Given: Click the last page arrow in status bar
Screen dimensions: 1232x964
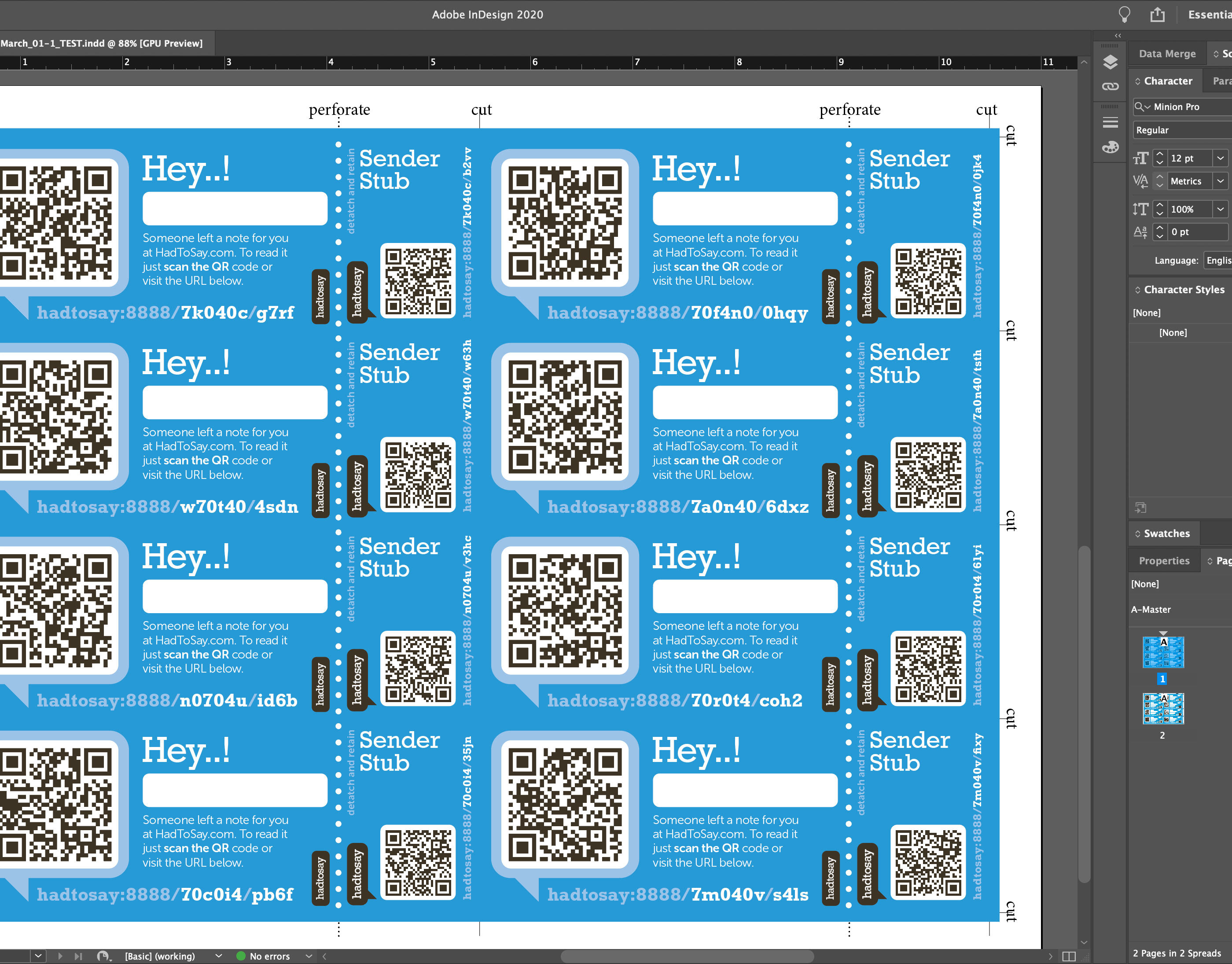Looking at the screenshot, I should click(x=78, y=956).
